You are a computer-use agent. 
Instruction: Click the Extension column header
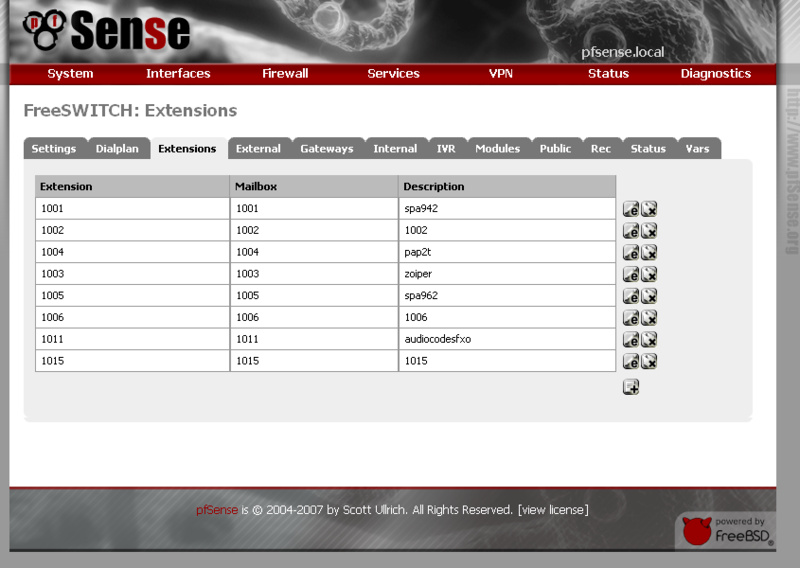click(132, 187)
